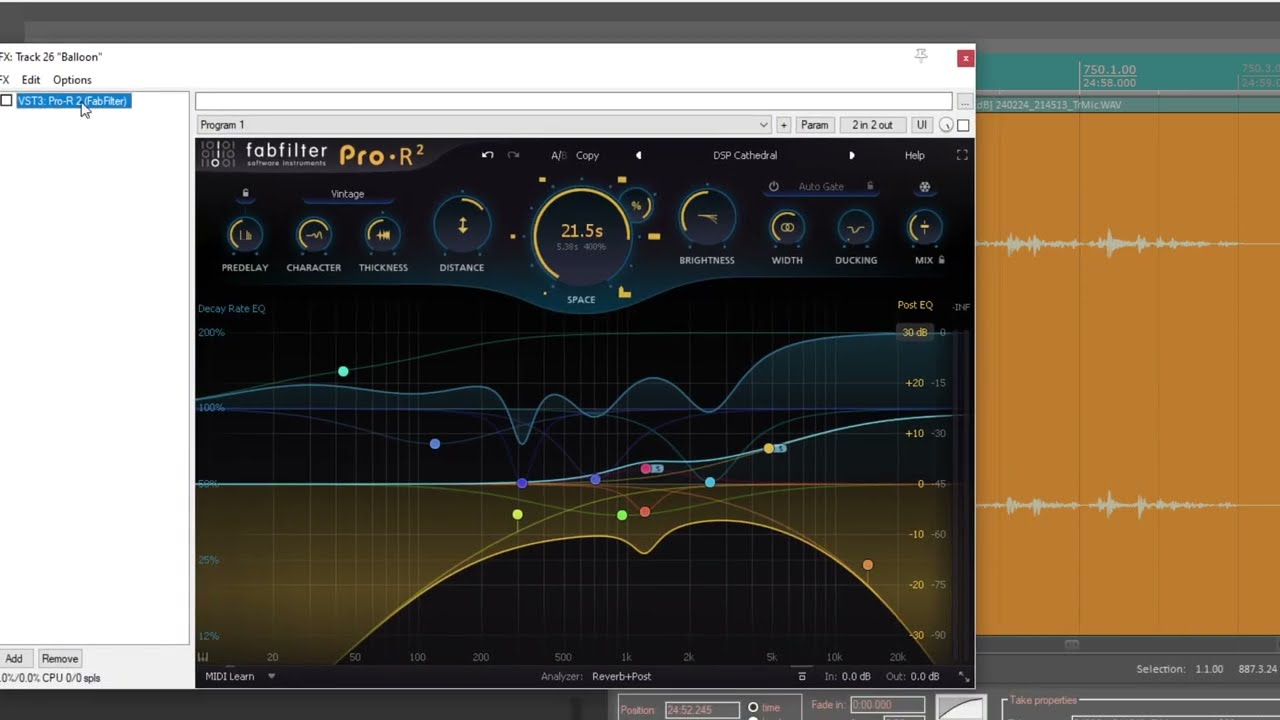
Task: Pin the FX window on top
Action: 921,56
